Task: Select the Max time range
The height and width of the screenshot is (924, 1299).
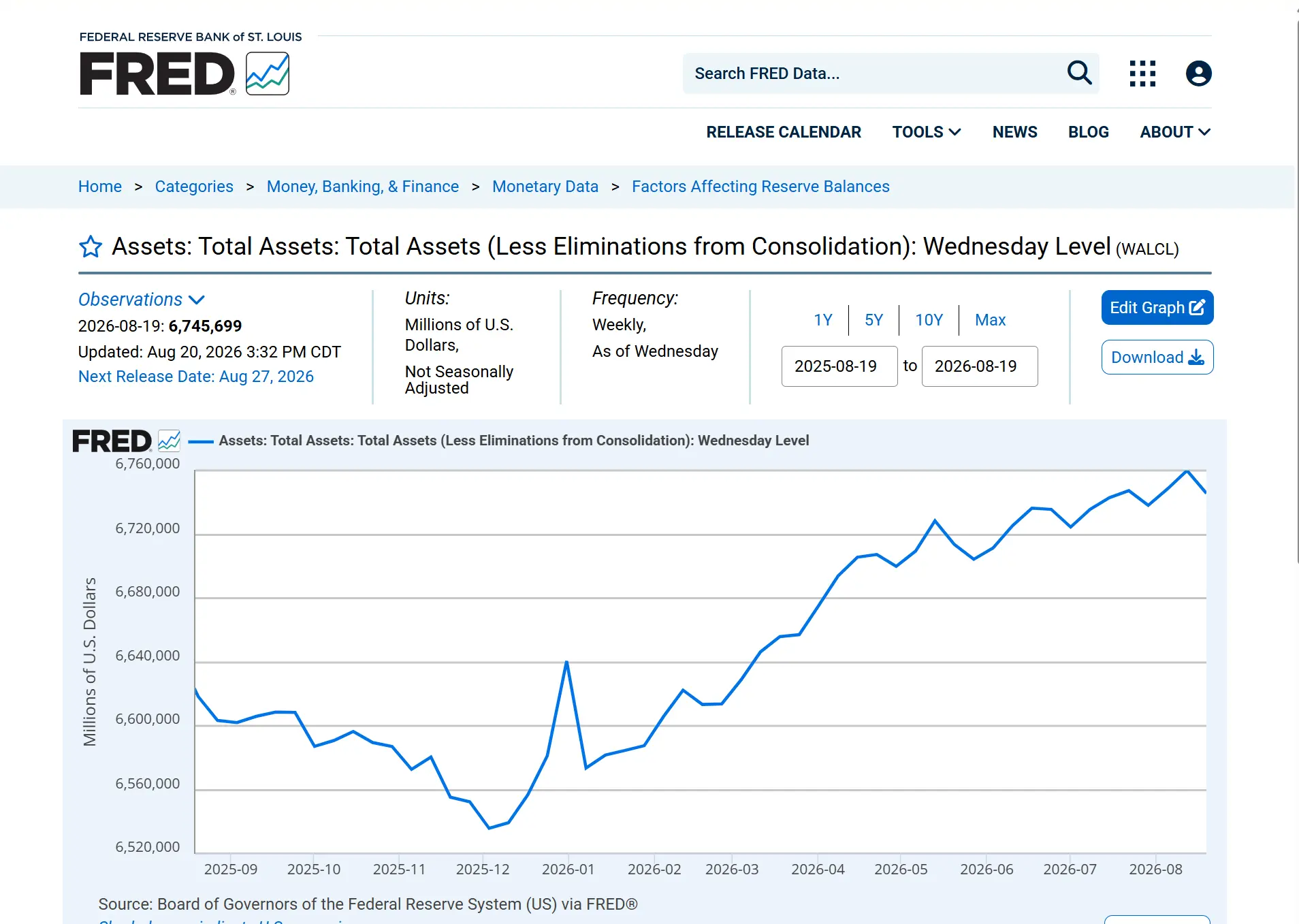Action: [990, 320]
